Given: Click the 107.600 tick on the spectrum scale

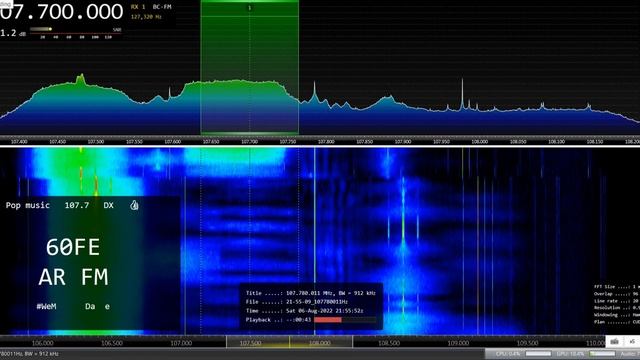Looking at the screenshot, I should (173, 142).
